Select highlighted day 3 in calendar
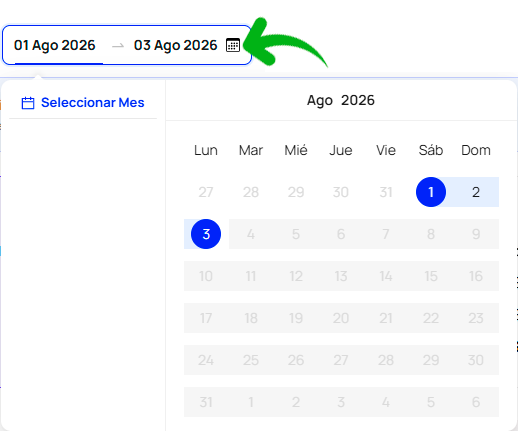This screenshot has height=431, width=518. (x=206, y=234)
